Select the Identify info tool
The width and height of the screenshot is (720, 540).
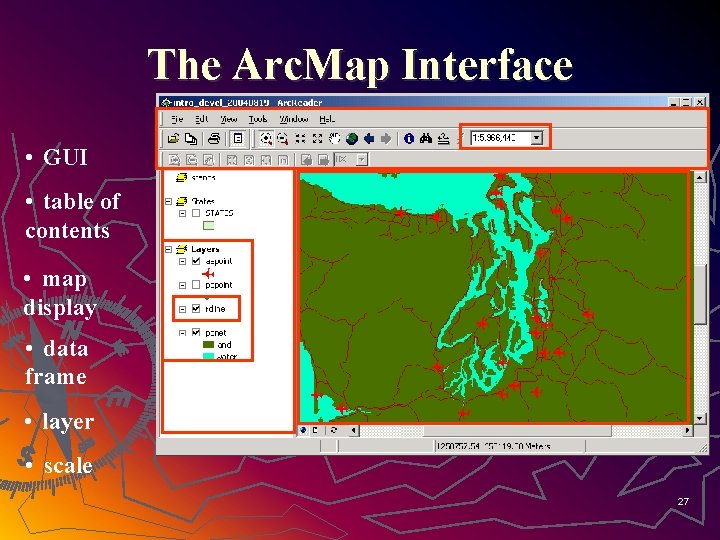[409, 138]
